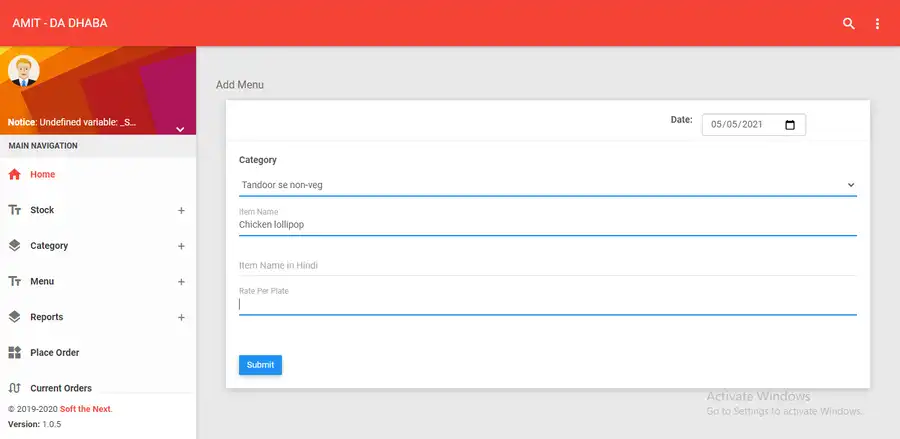Expand the Menu submenu plus sign
900x439 pixels.
(x=181, y=282)
